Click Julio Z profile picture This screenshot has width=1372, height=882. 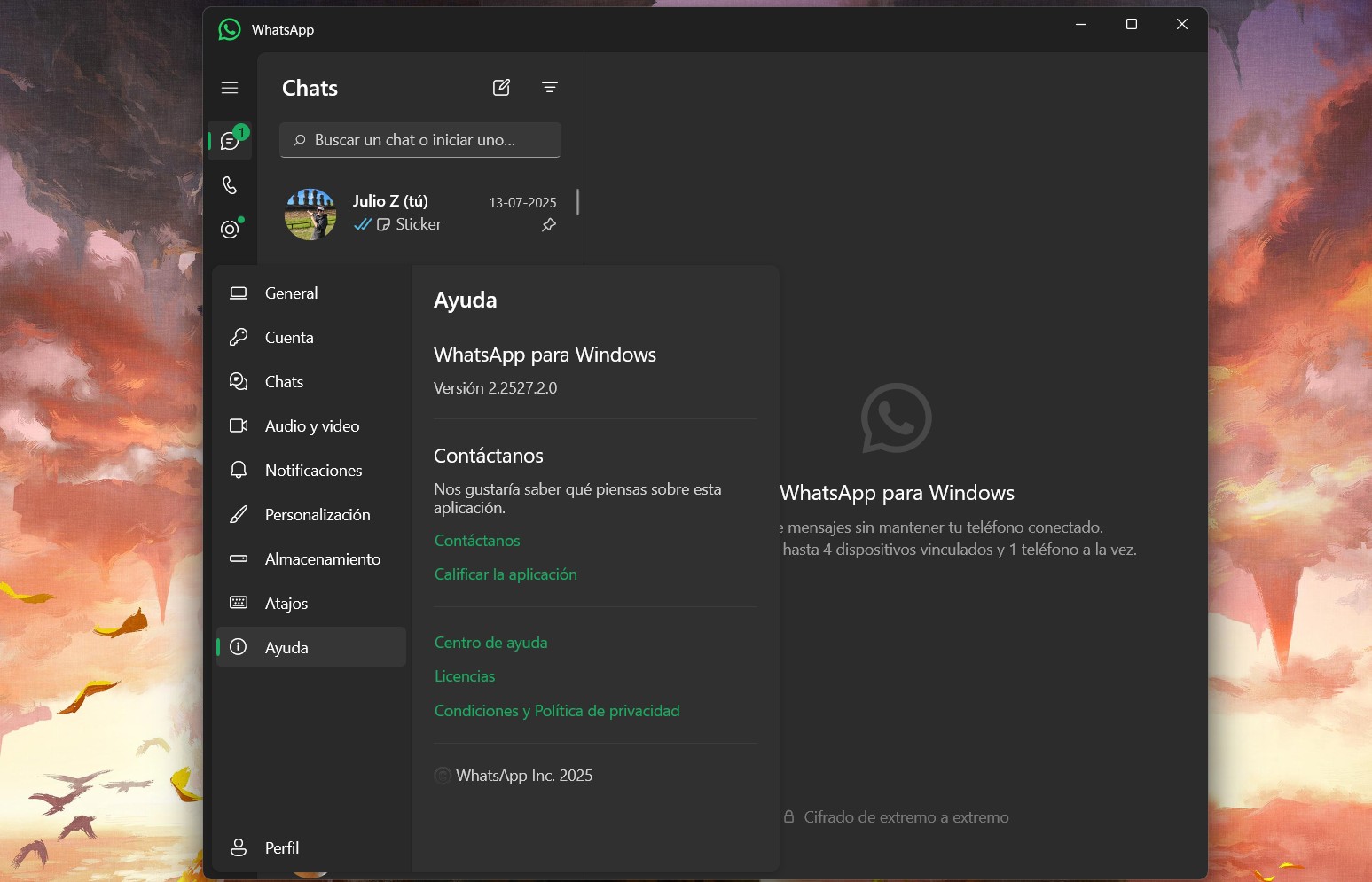[x=310, y=214]
